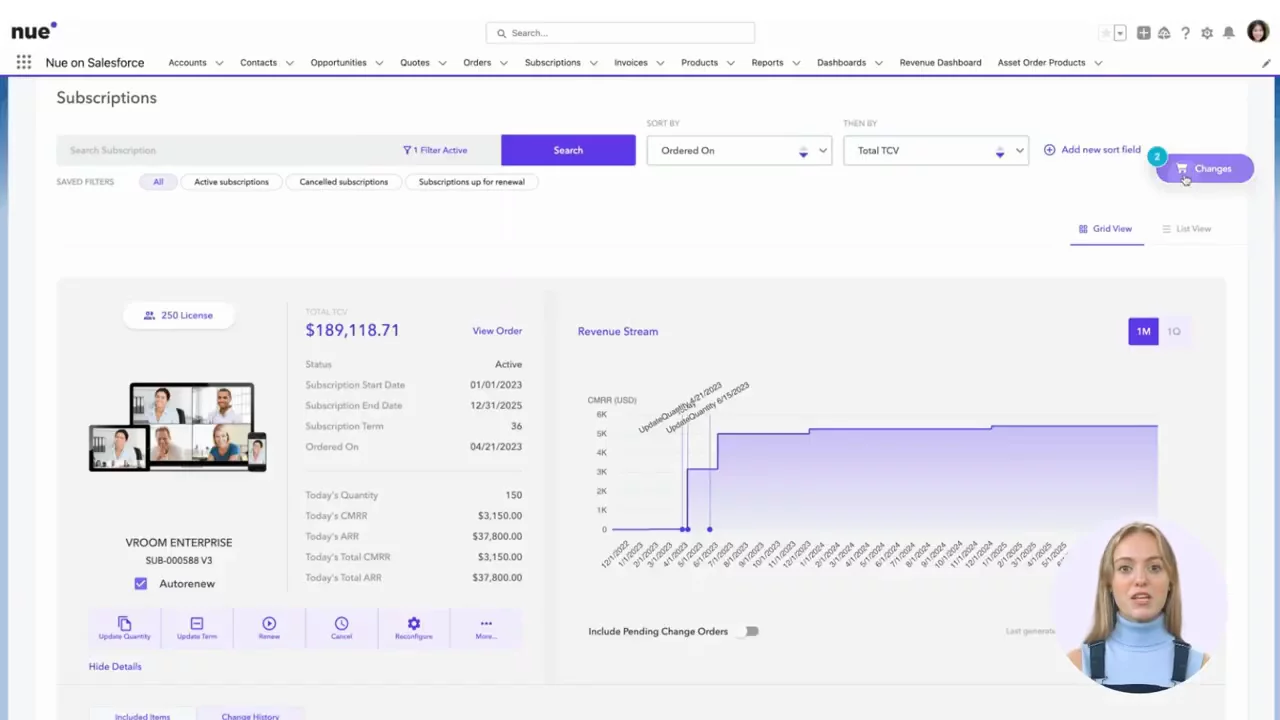Screen dimensions: 1280x720
Task: Open the notifications bell icon
Action: coord(1228,33)
